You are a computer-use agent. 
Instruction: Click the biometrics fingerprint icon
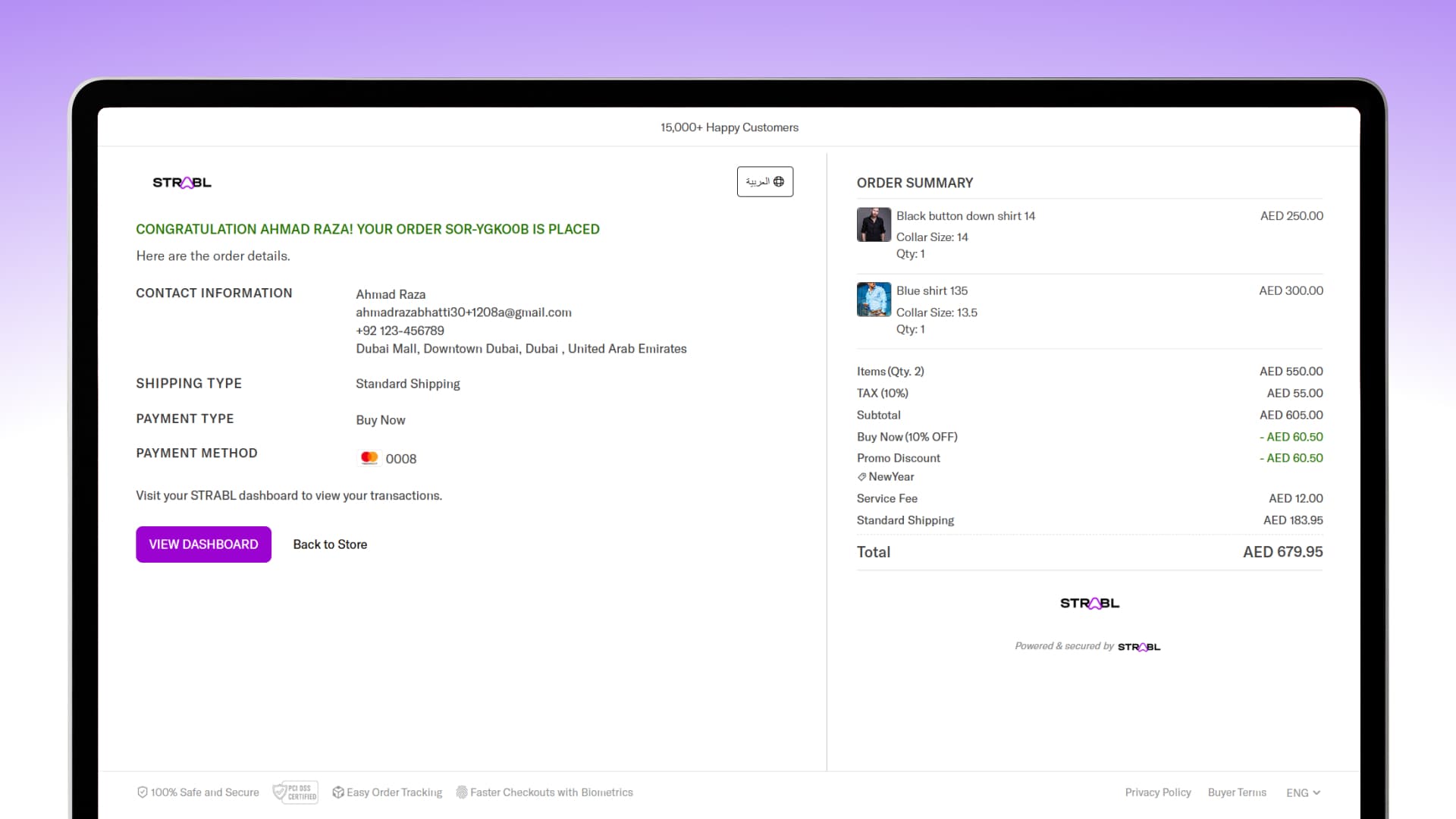point(461,792)
